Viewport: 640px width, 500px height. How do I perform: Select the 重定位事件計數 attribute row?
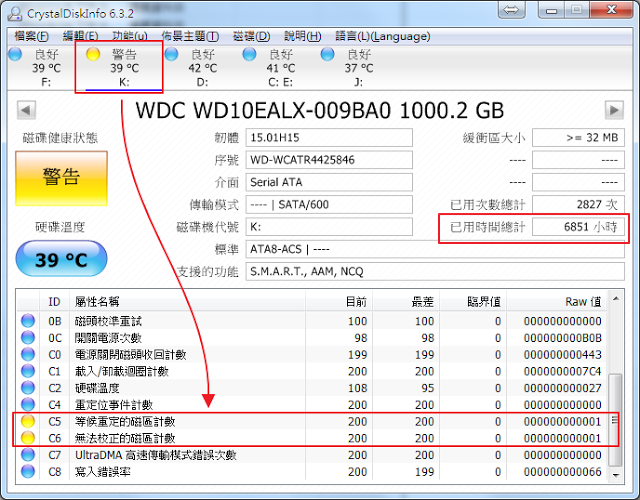[312, 405]
